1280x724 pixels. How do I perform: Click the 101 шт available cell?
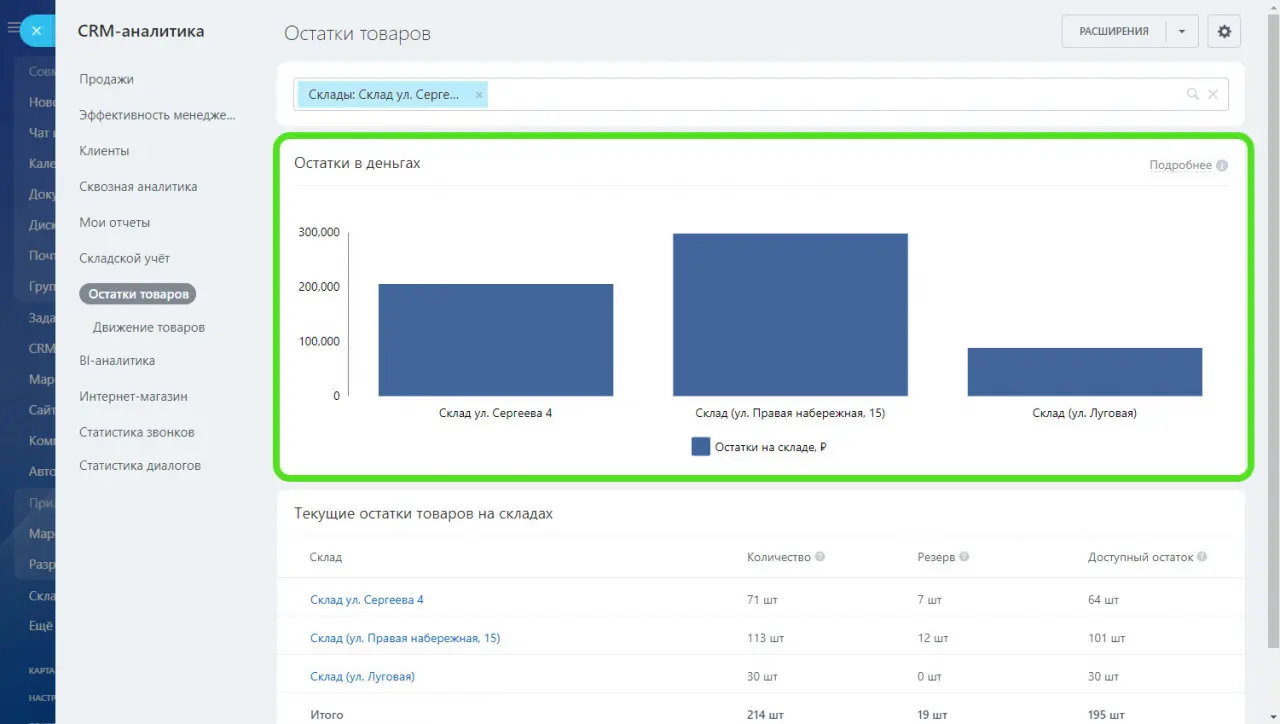pos(1106,638)
